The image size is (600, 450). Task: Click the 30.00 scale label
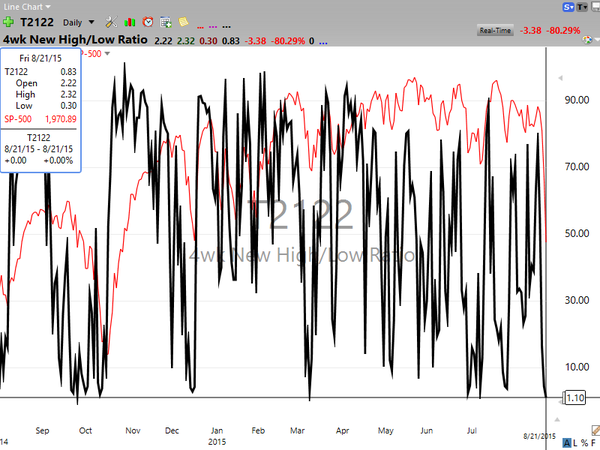[x=577, y=300]
